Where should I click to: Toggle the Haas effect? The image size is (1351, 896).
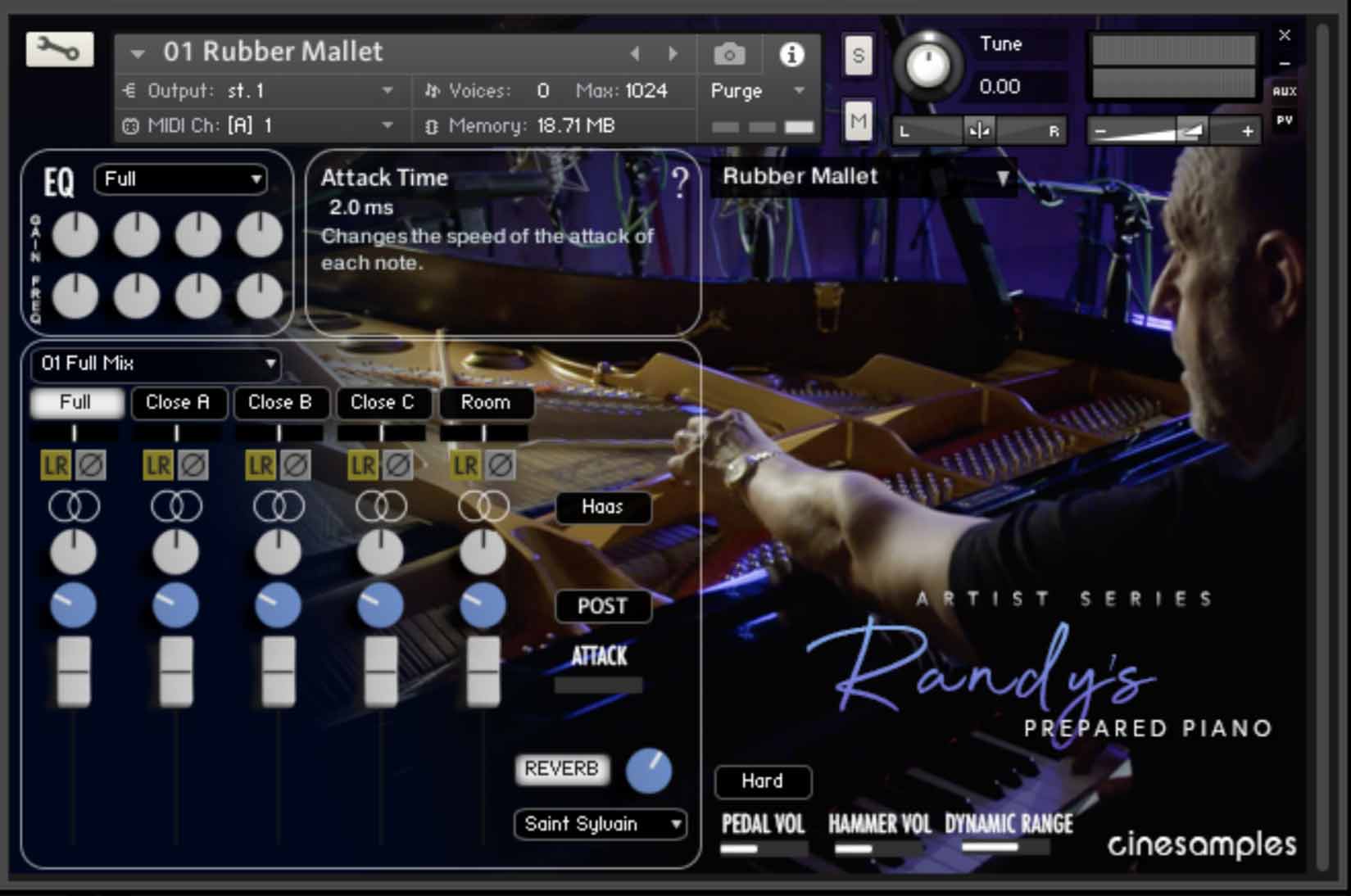coord(603,508)
